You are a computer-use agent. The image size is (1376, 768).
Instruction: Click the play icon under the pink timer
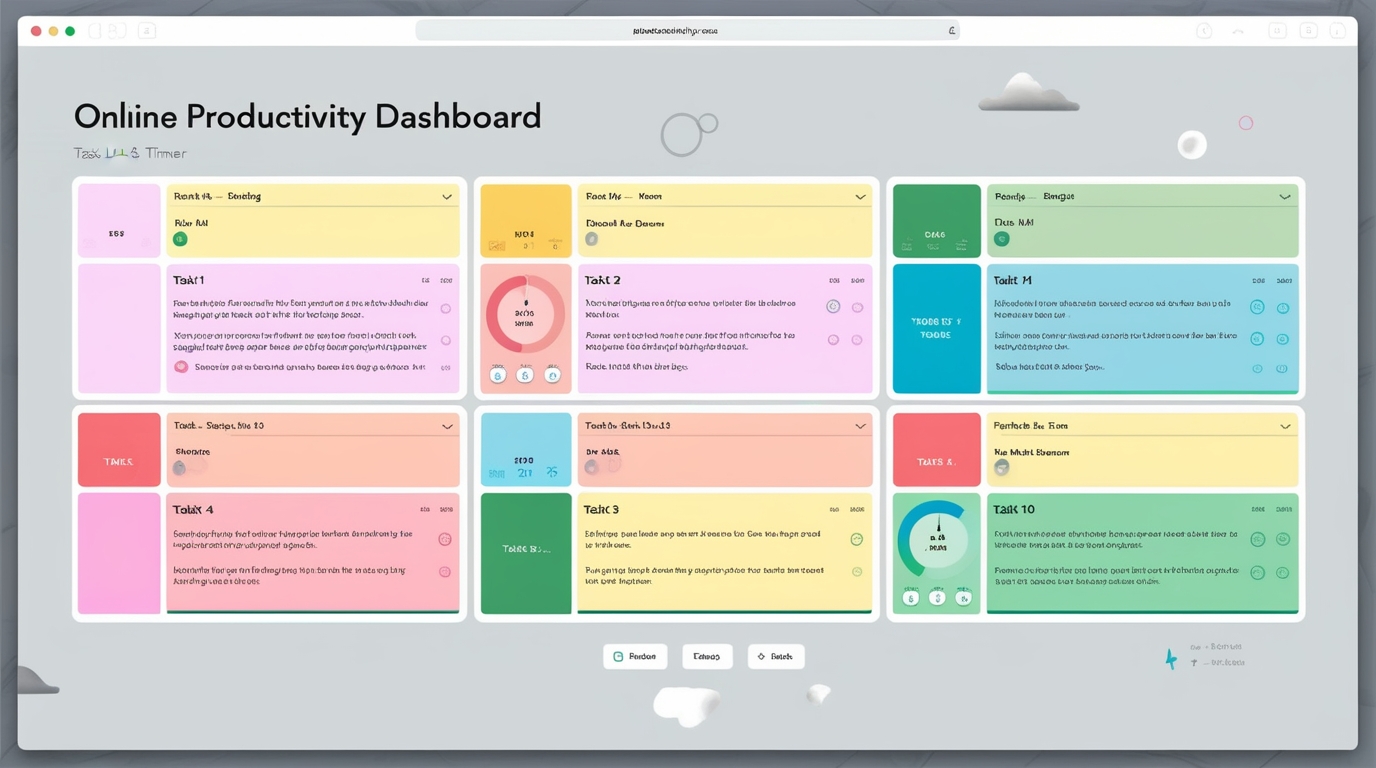498,374
